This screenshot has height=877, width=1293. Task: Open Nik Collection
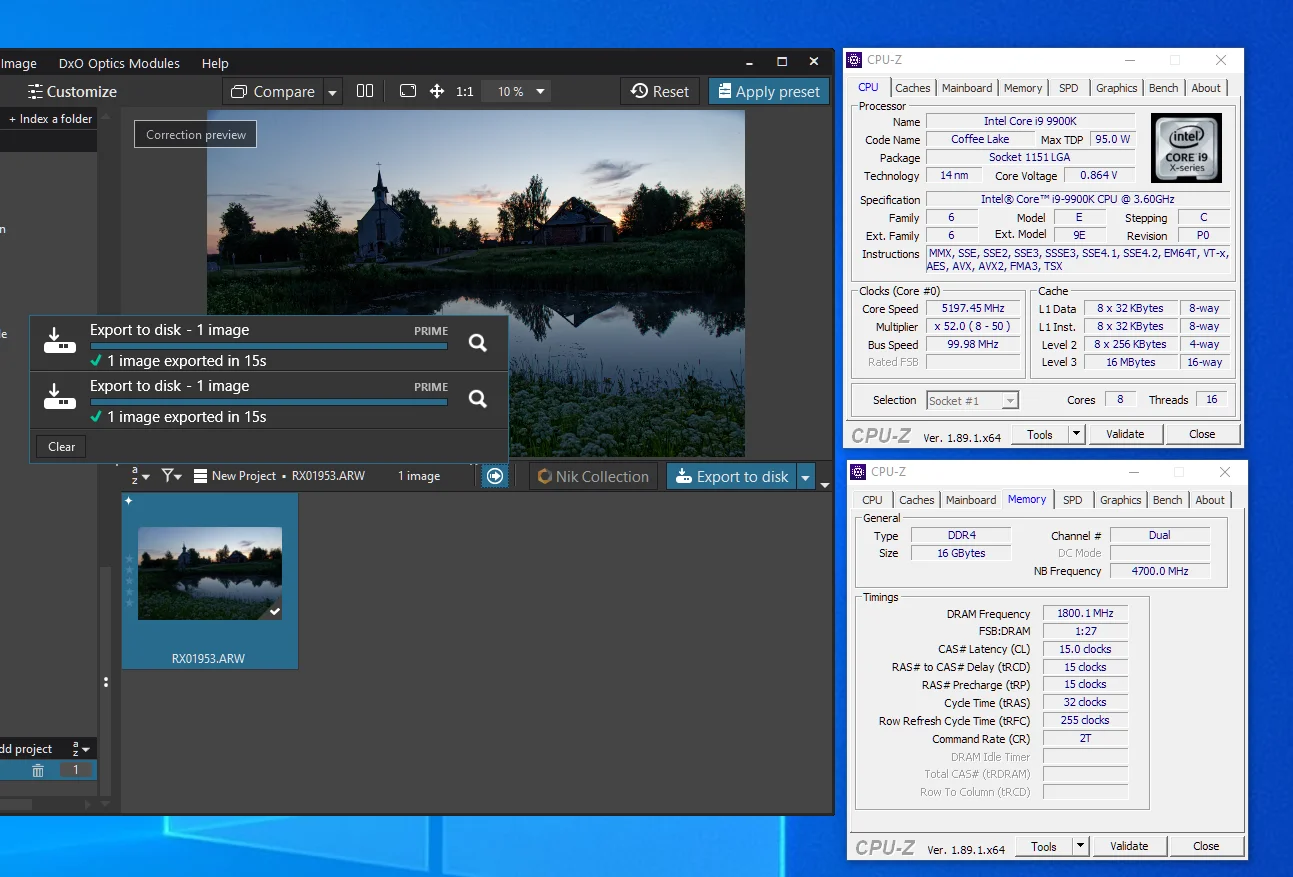coord(593,476)
